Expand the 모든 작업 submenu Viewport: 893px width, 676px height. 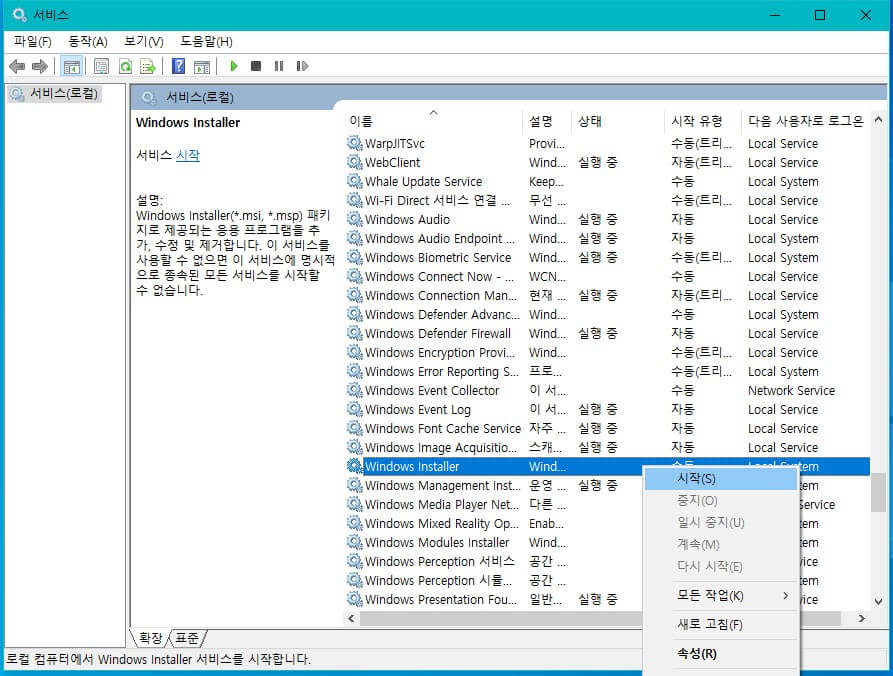710,595
